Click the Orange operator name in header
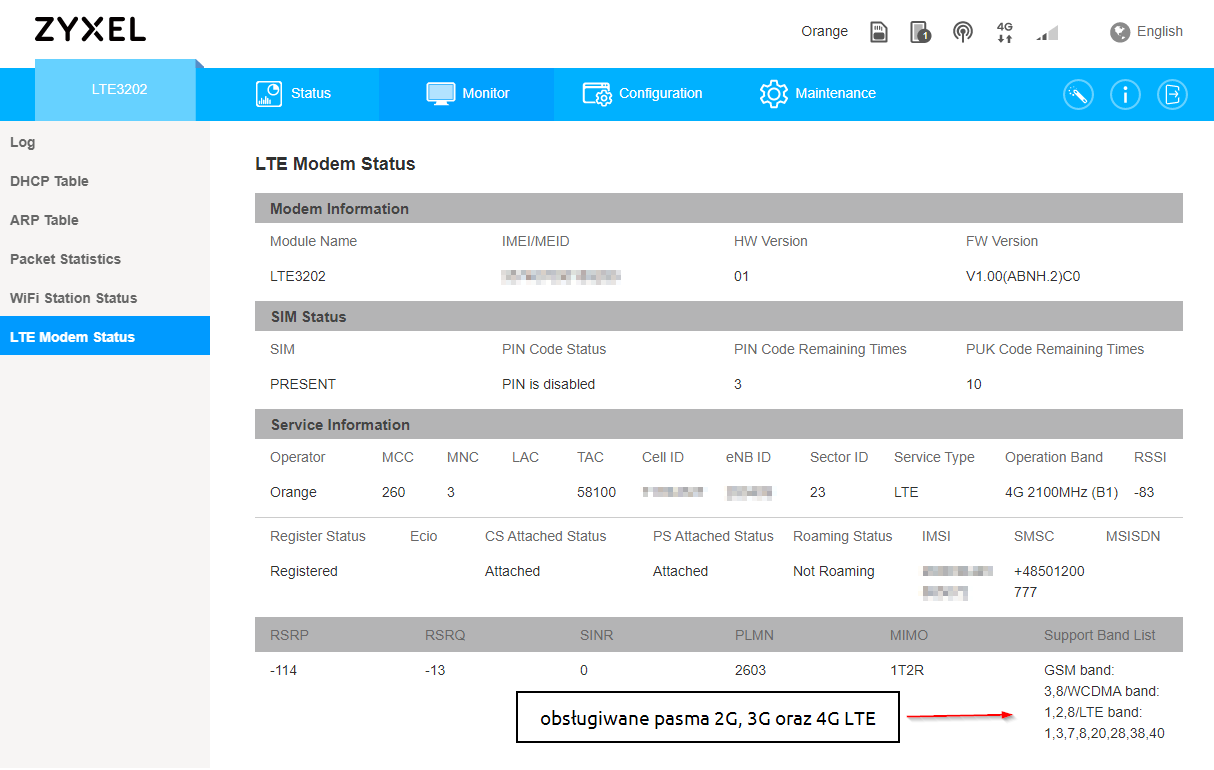The height and width of the screenshot is (770, 1214). point(824,31)
